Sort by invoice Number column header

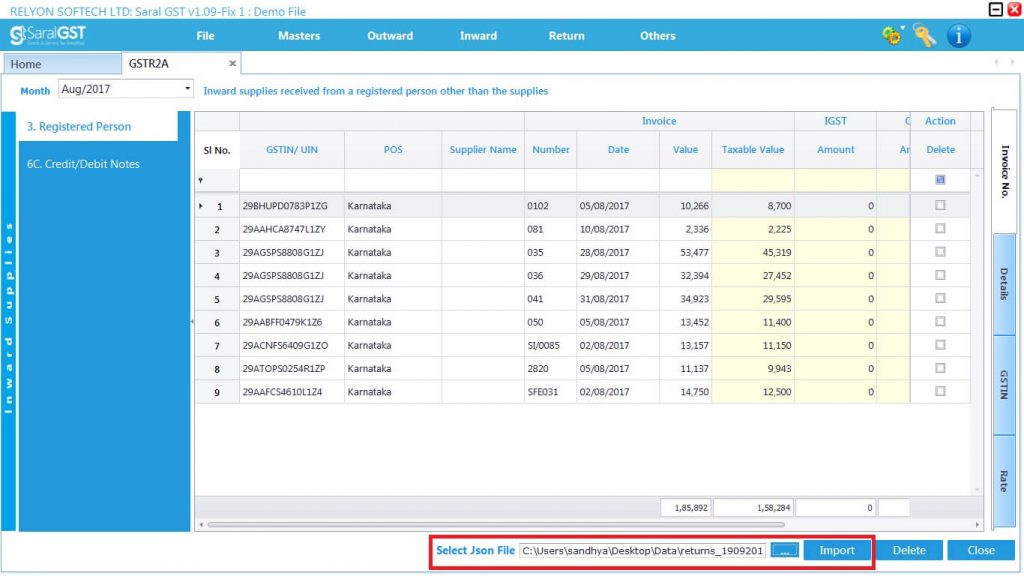tap(551, 150)
